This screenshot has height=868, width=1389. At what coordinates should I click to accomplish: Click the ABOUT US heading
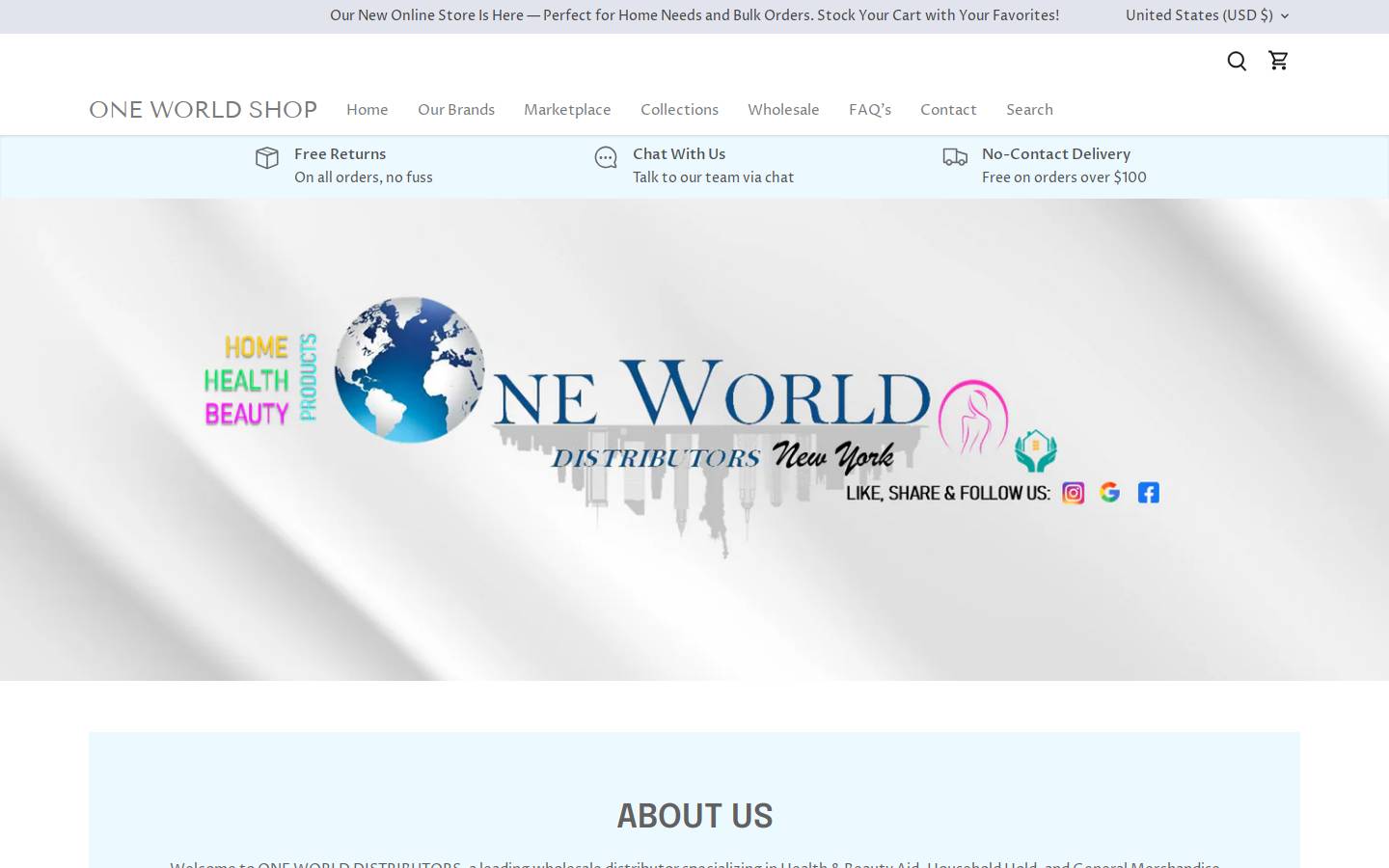point(694,816)
